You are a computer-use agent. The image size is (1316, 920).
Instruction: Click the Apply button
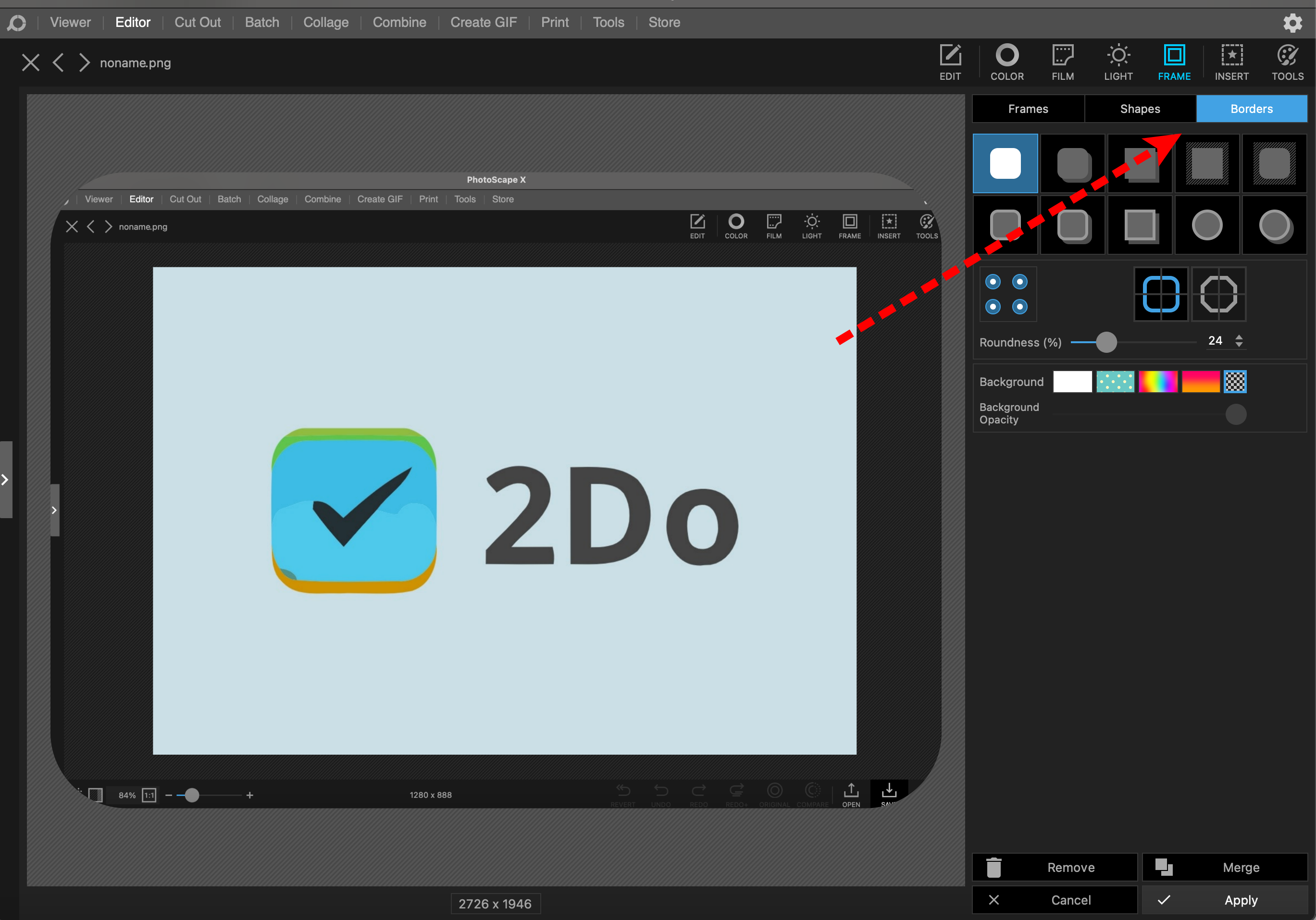(x=1224, y=900)
